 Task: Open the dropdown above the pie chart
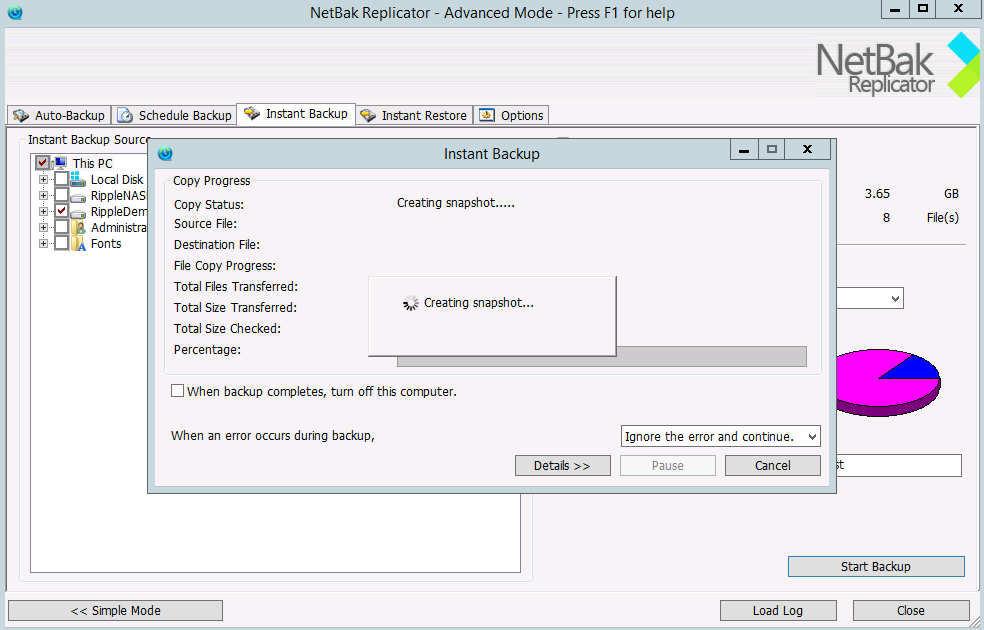click(x=870, y=298)
